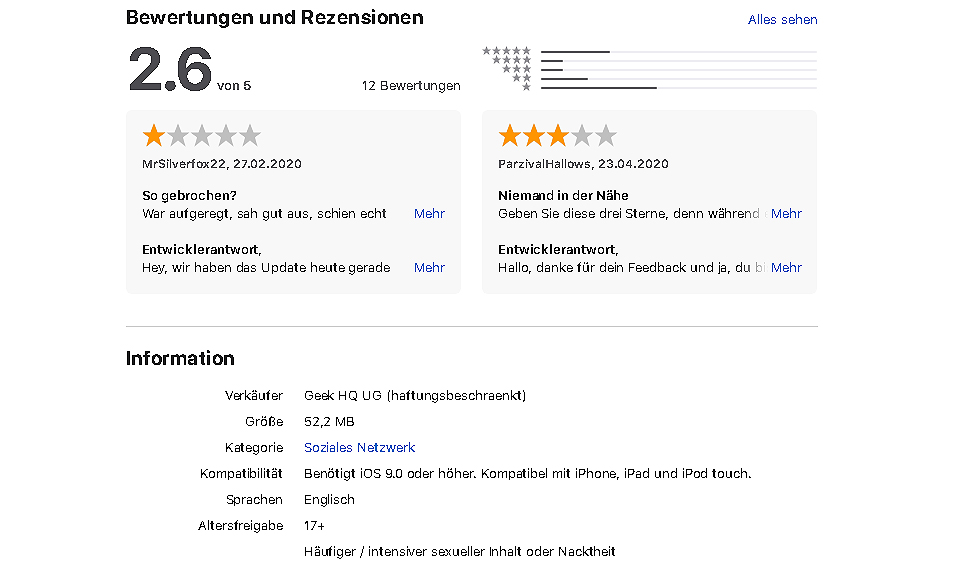Click the three-star icons in rating histogram
This screenshot has height=561, width=960.
517,69
